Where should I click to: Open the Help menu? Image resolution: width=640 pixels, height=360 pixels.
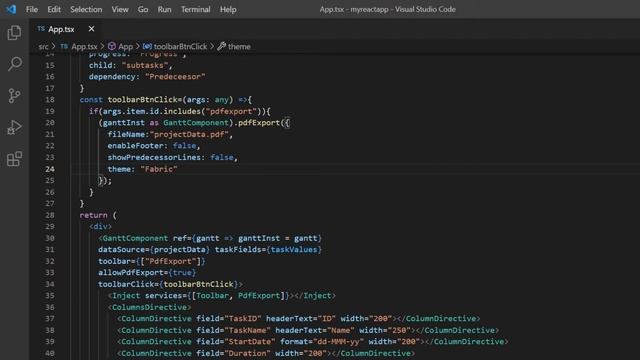pos(228,9)
